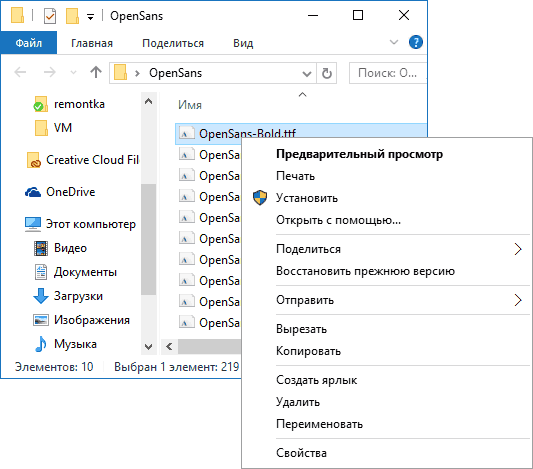Click the navigation pane scrollbar thumb

click(148, 239)
